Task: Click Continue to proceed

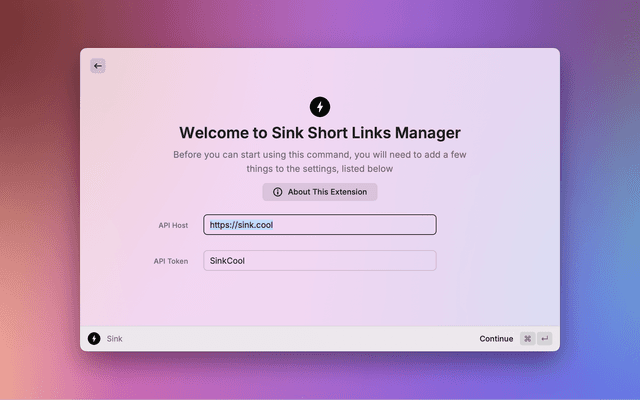Action: [x=496, y=339]
